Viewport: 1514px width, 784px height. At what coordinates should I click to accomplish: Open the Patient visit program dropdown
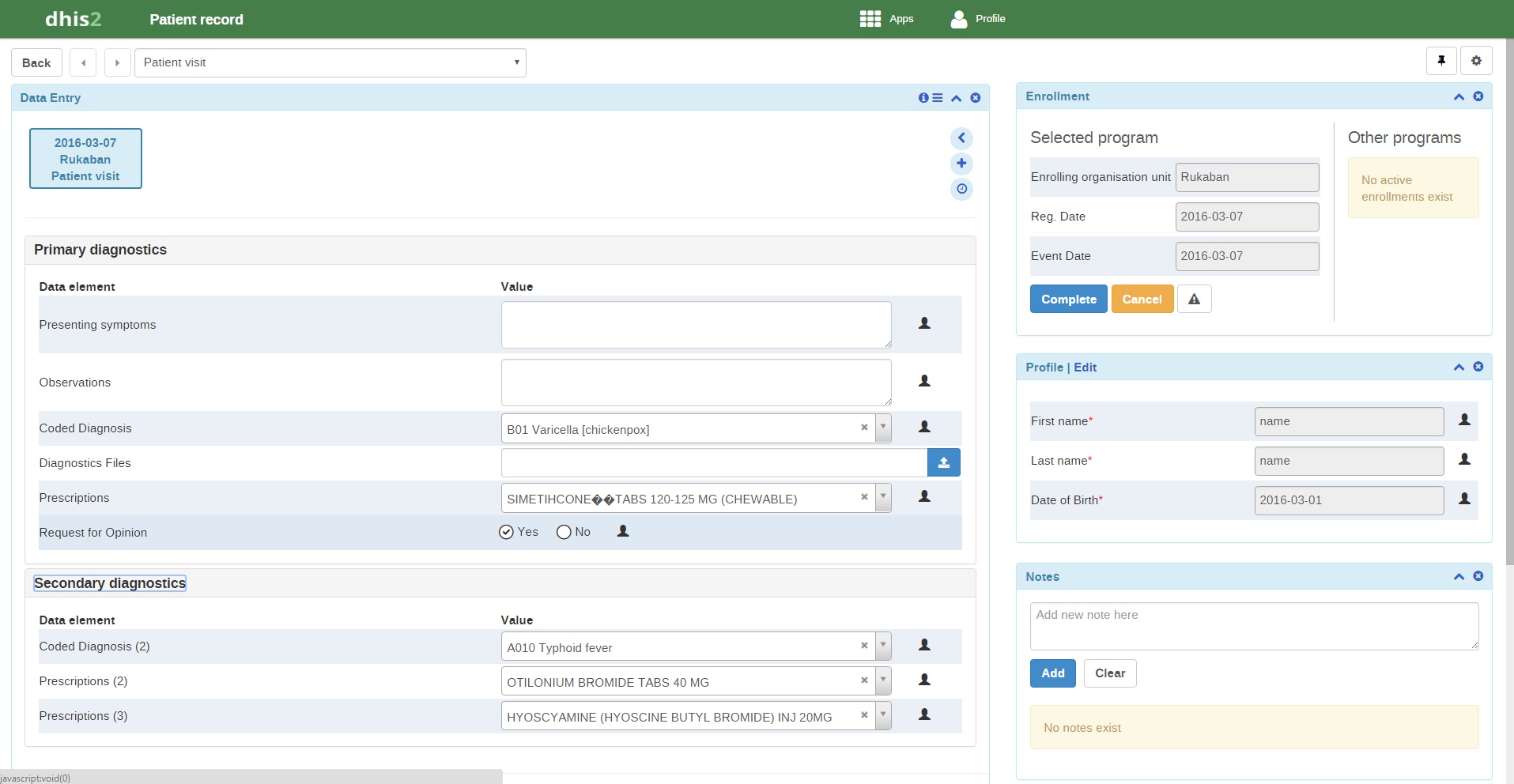click(x=330, y=62)
